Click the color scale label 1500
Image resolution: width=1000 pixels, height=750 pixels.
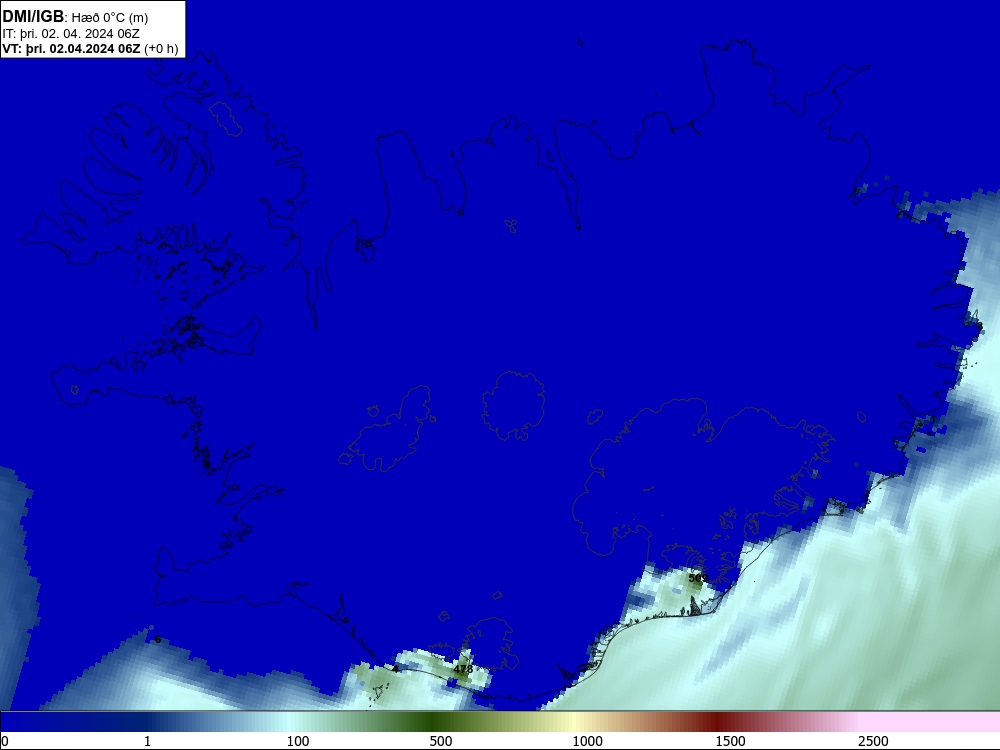[730, 741]
